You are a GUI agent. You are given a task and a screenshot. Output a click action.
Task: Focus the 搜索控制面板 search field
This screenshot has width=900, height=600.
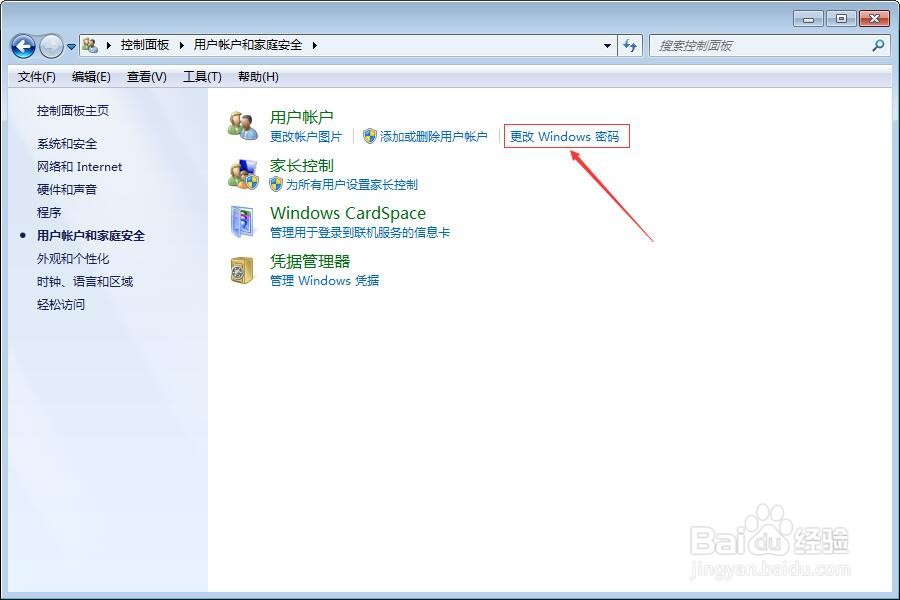coord(769,45)
